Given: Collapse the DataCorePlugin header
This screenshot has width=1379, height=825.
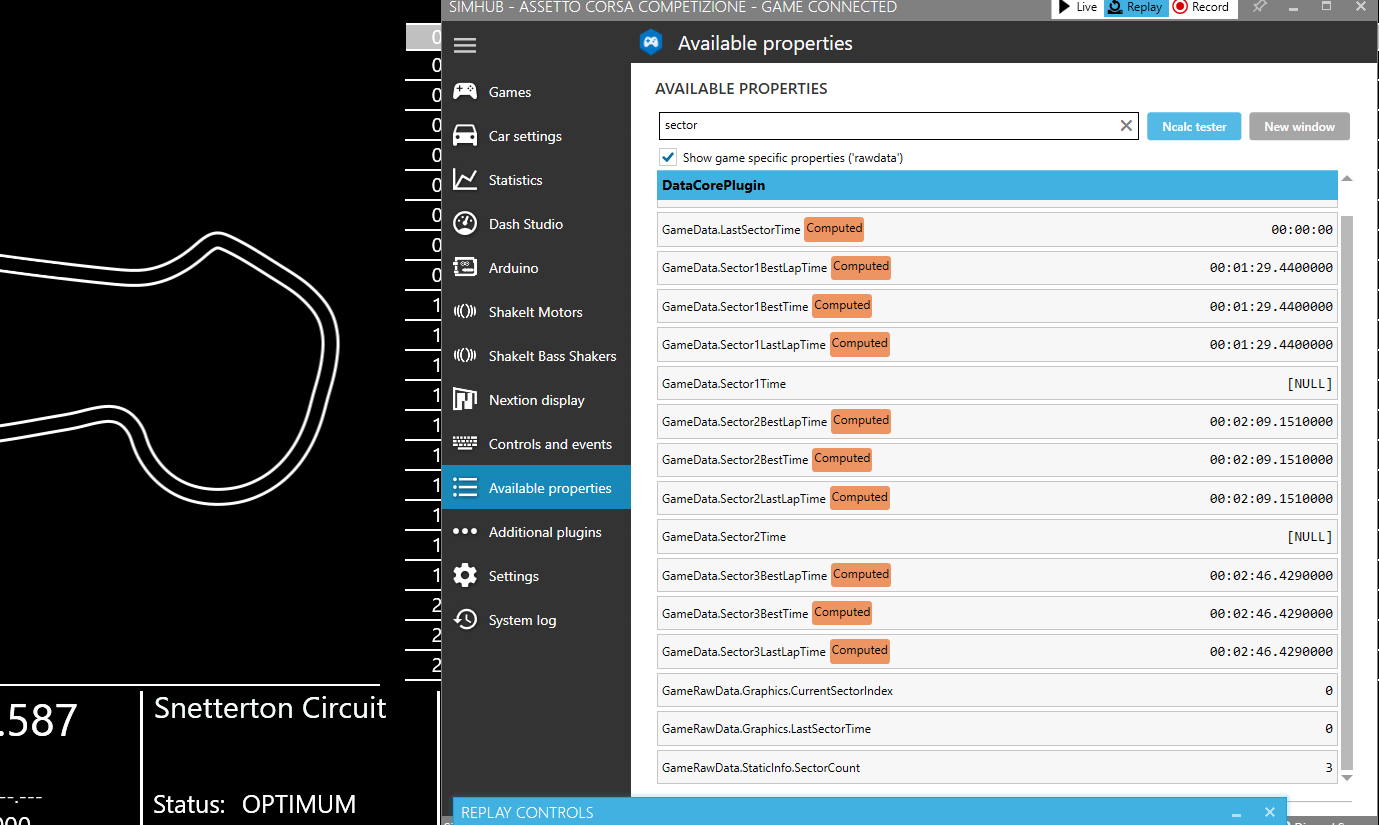Looking at the screenshot, I should pos(997,186).
